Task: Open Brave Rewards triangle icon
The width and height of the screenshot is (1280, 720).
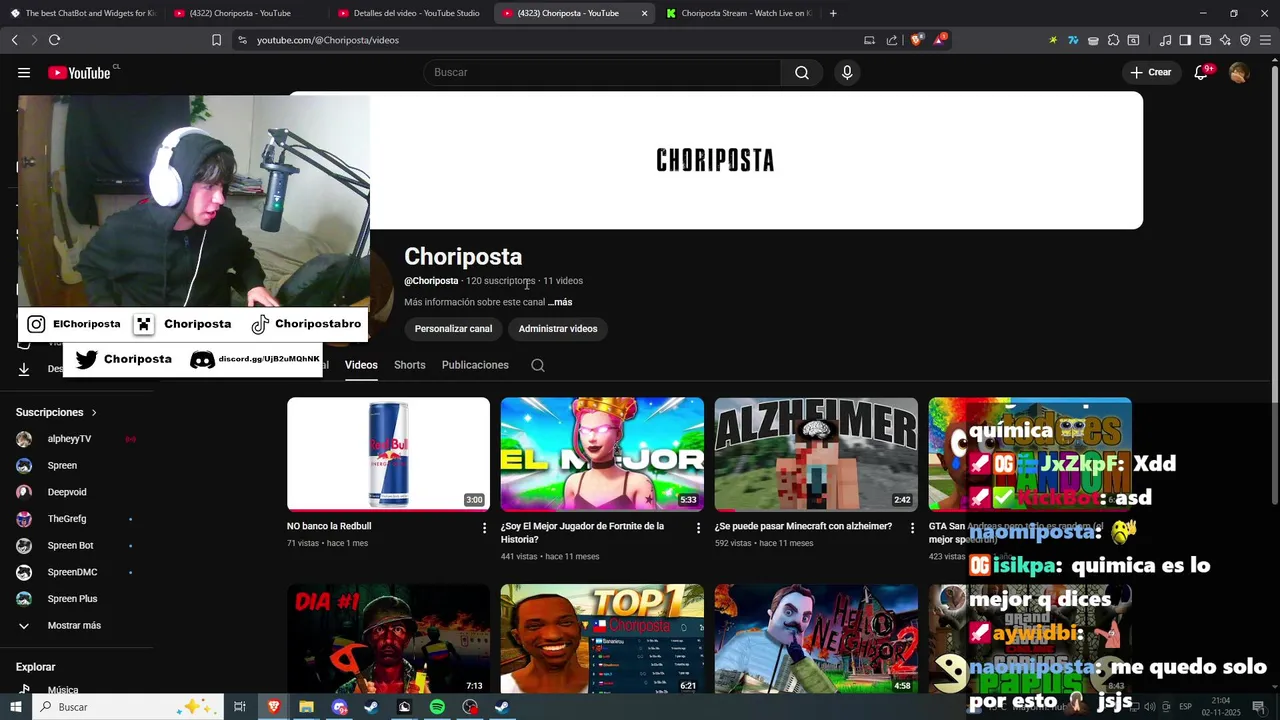Action: [940, 40]
